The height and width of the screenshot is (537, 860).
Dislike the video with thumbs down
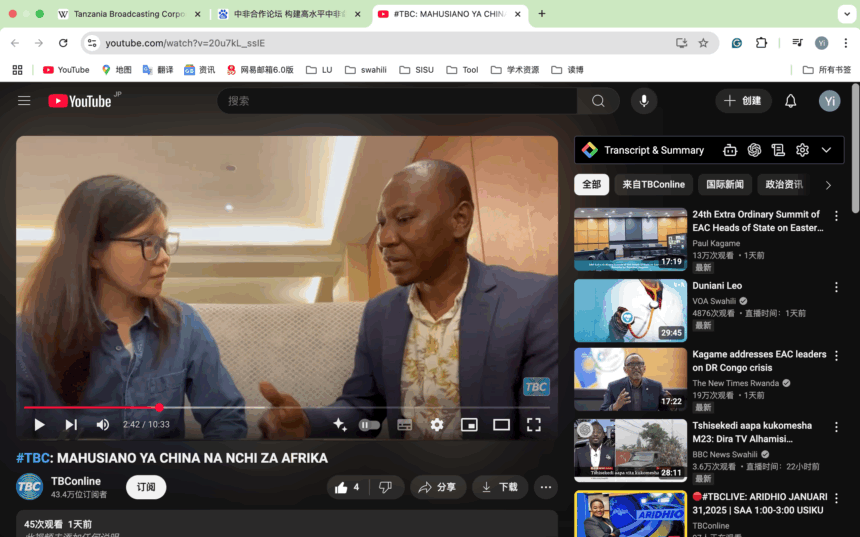[x=386, y=487]
